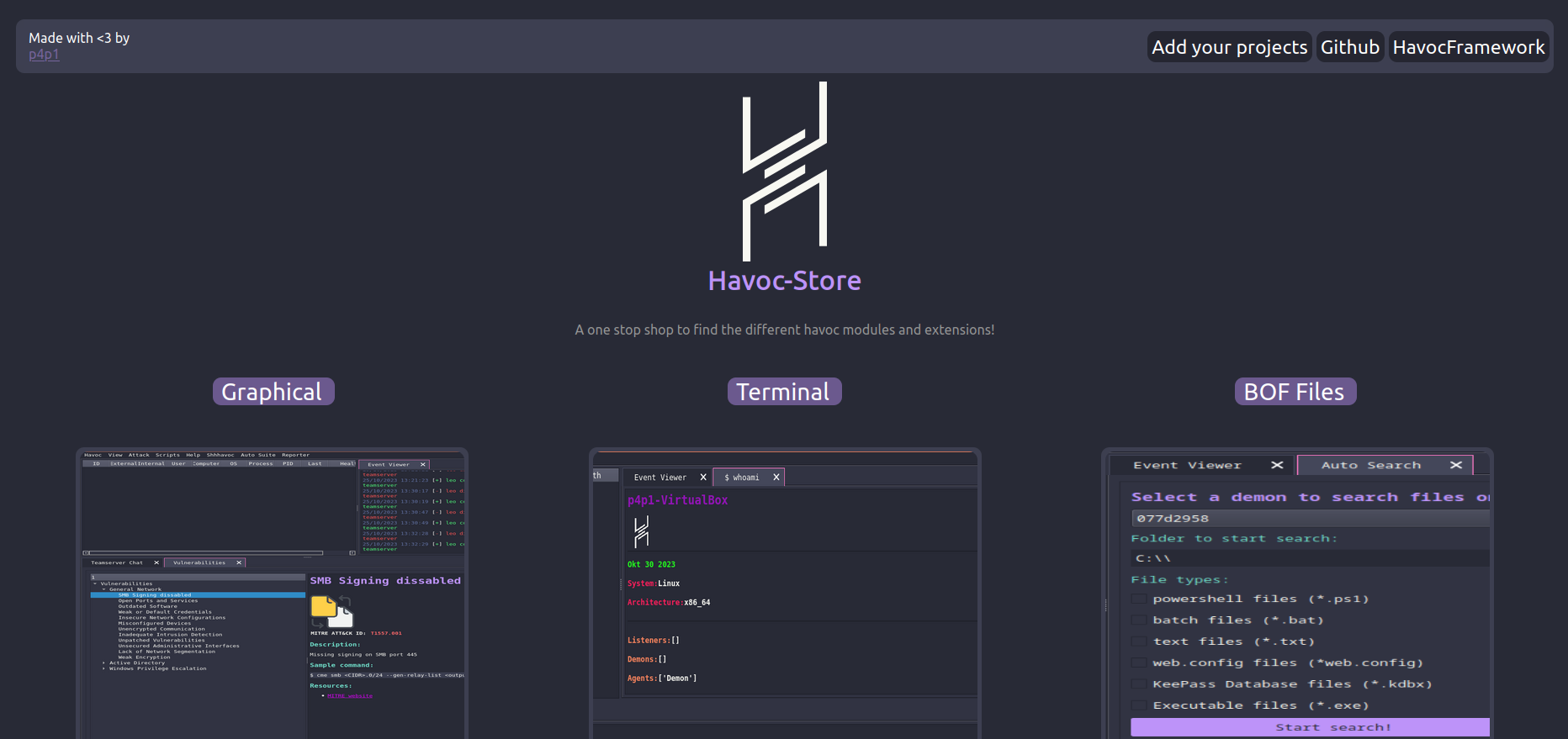Close the Auto Search tab with X

[x=1456, y=465]
